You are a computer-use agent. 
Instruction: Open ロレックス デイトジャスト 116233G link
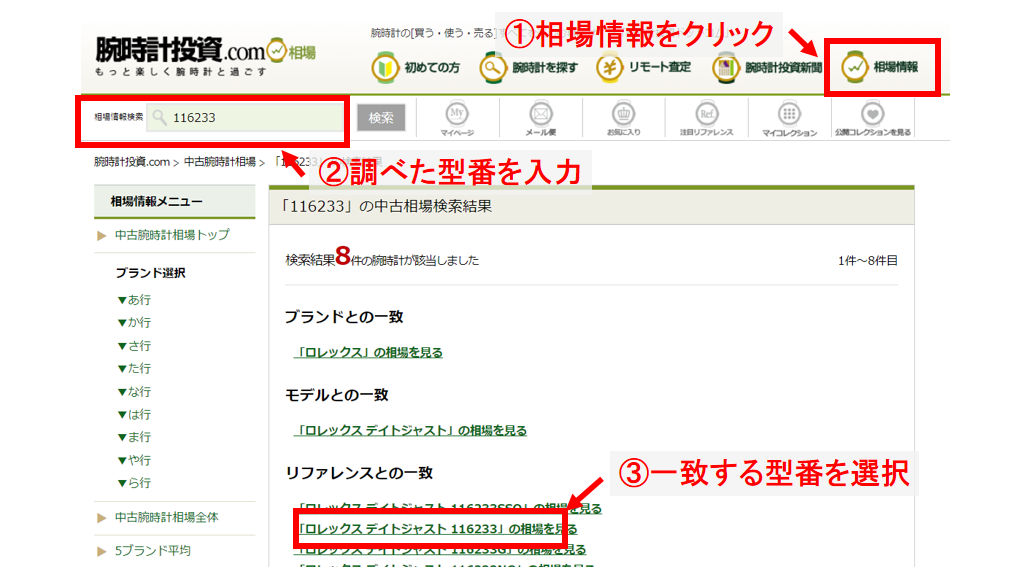(x=441, y=549)
